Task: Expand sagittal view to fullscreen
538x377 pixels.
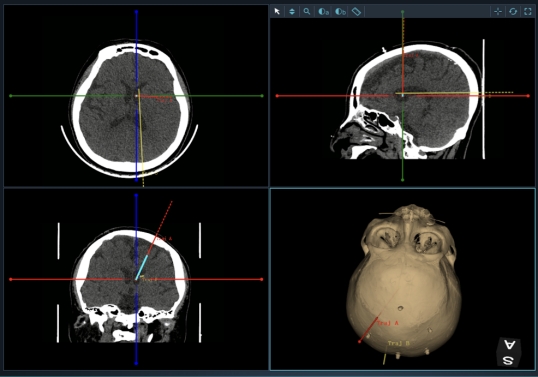Action: (x=528, y=12)
